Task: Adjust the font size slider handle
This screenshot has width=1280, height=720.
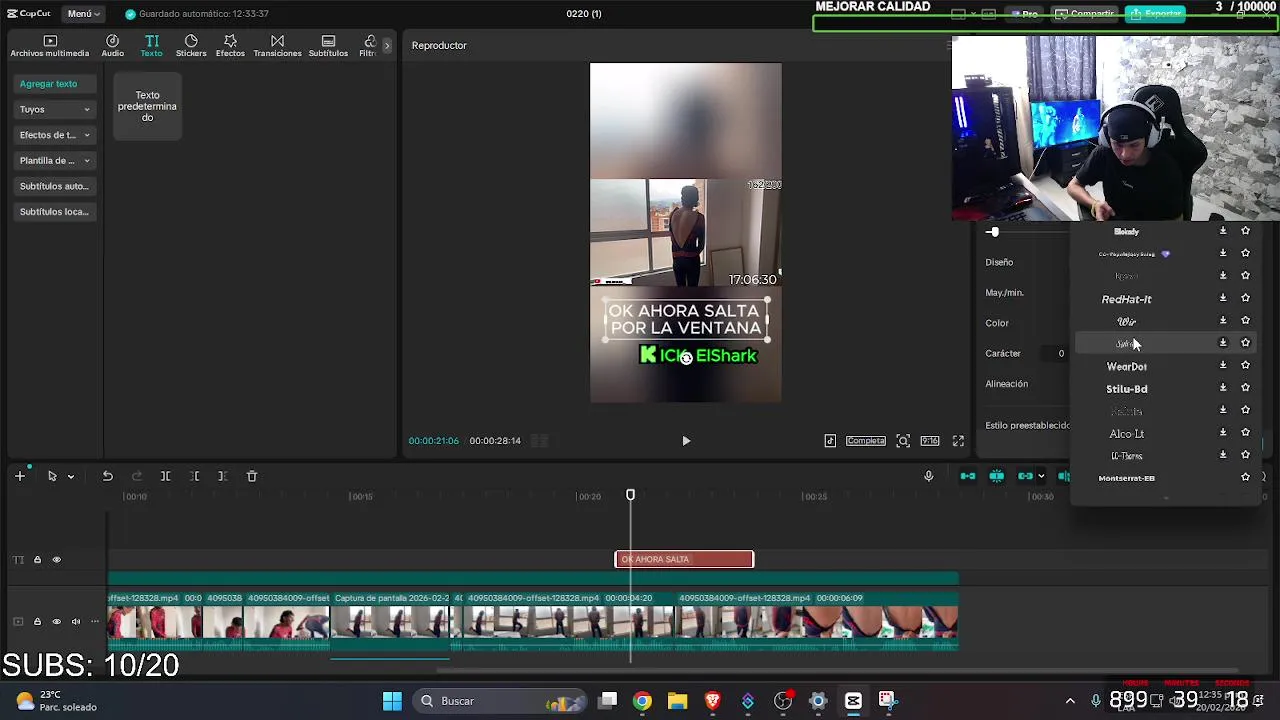Action: click(x=993, y=232)
